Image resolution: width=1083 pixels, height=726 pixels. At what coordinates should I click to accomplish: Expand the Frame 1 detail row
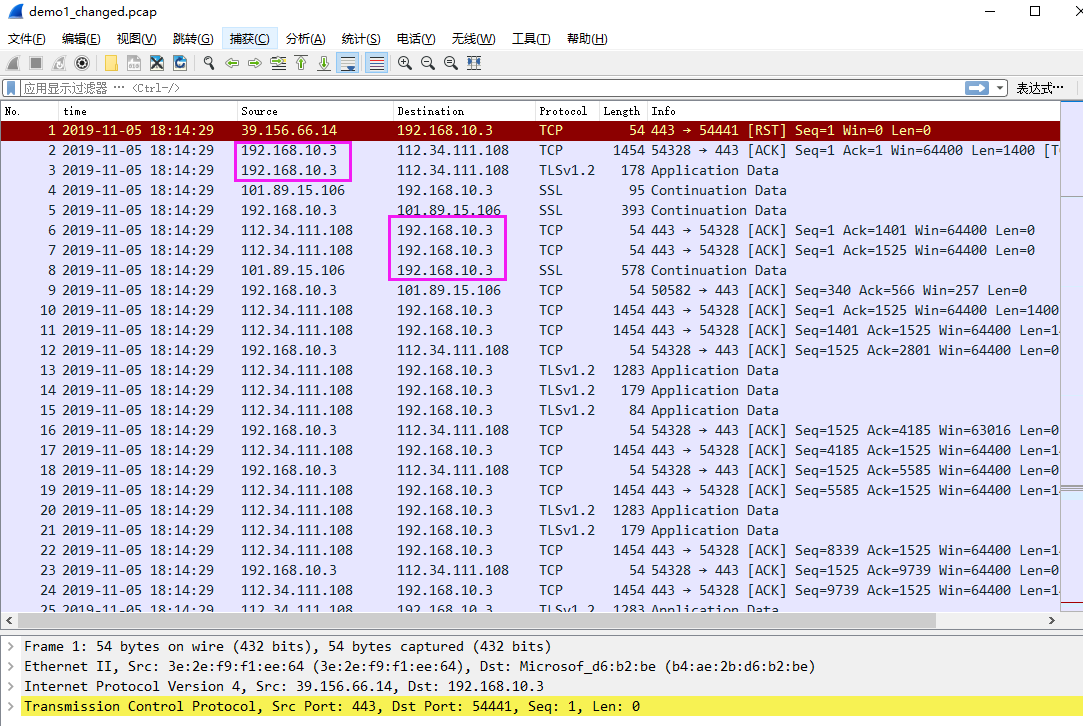tap(11, 647)
